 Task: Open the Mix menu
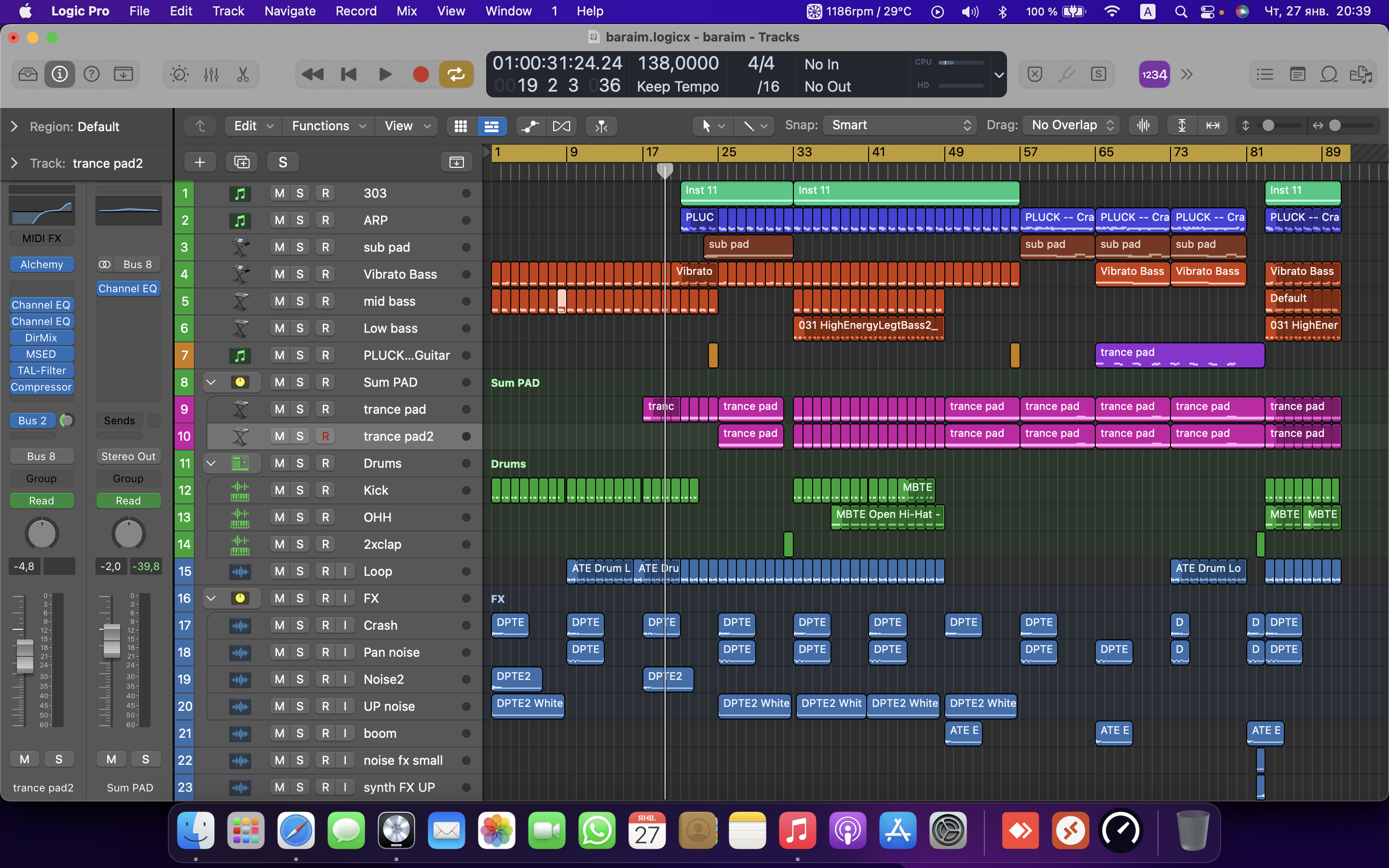coord(407,11)
